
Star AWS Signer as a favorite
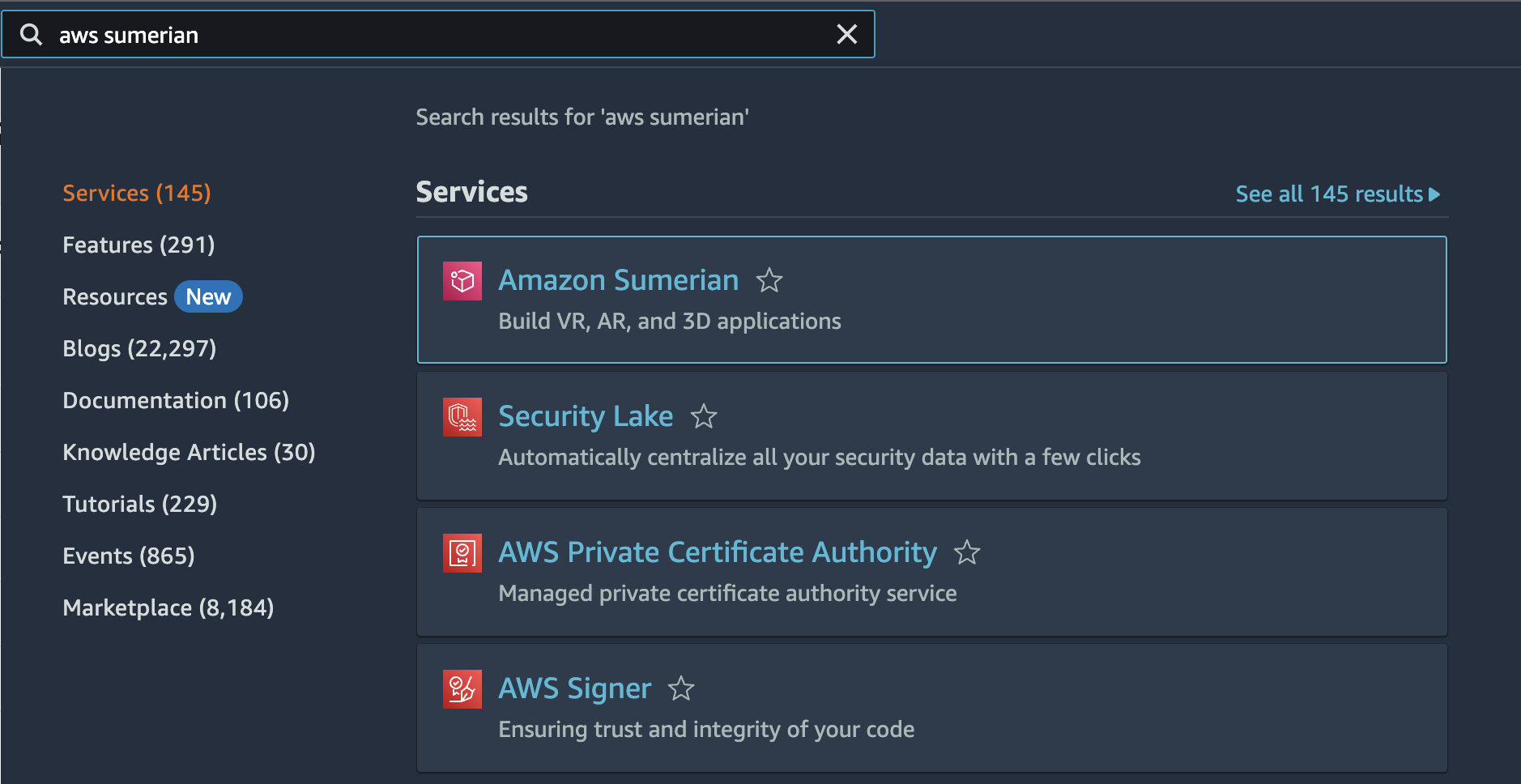(680, 688)
